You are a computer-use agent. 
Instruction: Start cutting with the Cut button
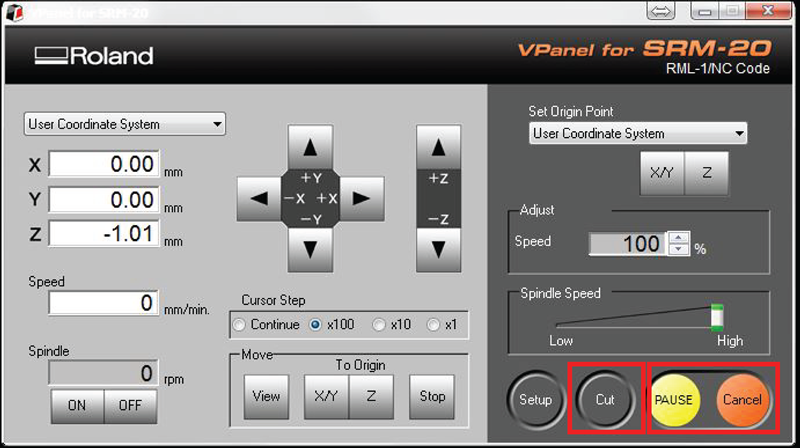point(606,400)
